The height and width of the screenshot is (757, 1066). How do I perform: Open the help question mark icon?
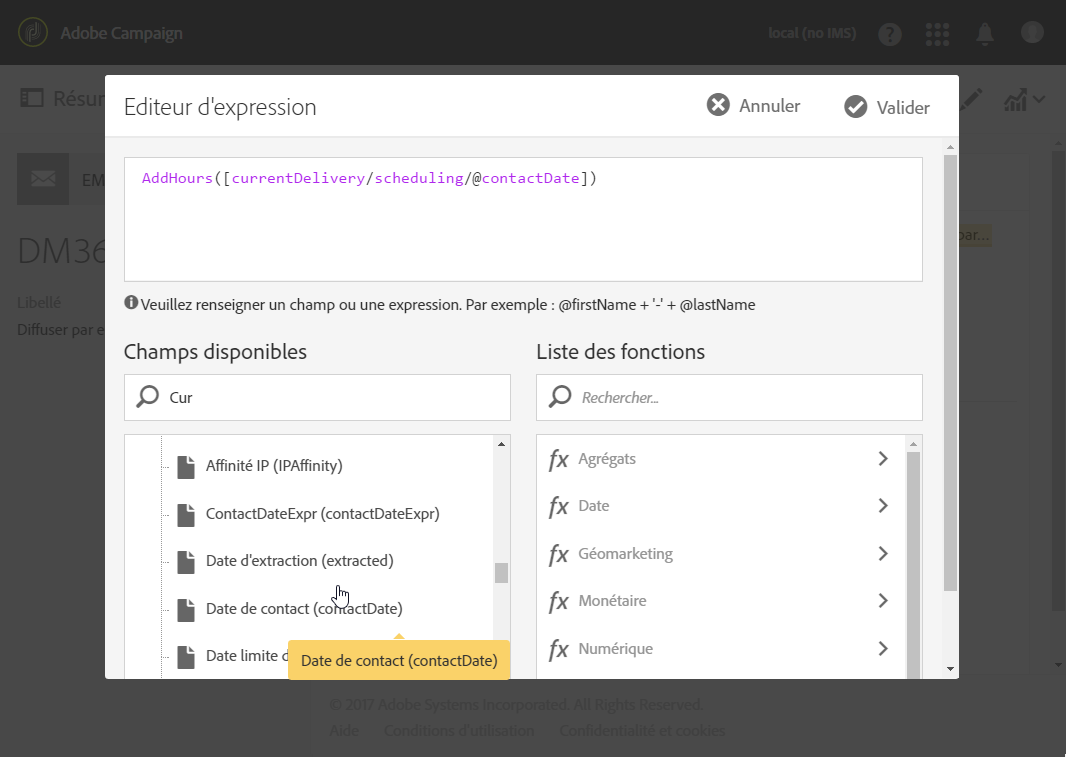(x=889, y=34)
